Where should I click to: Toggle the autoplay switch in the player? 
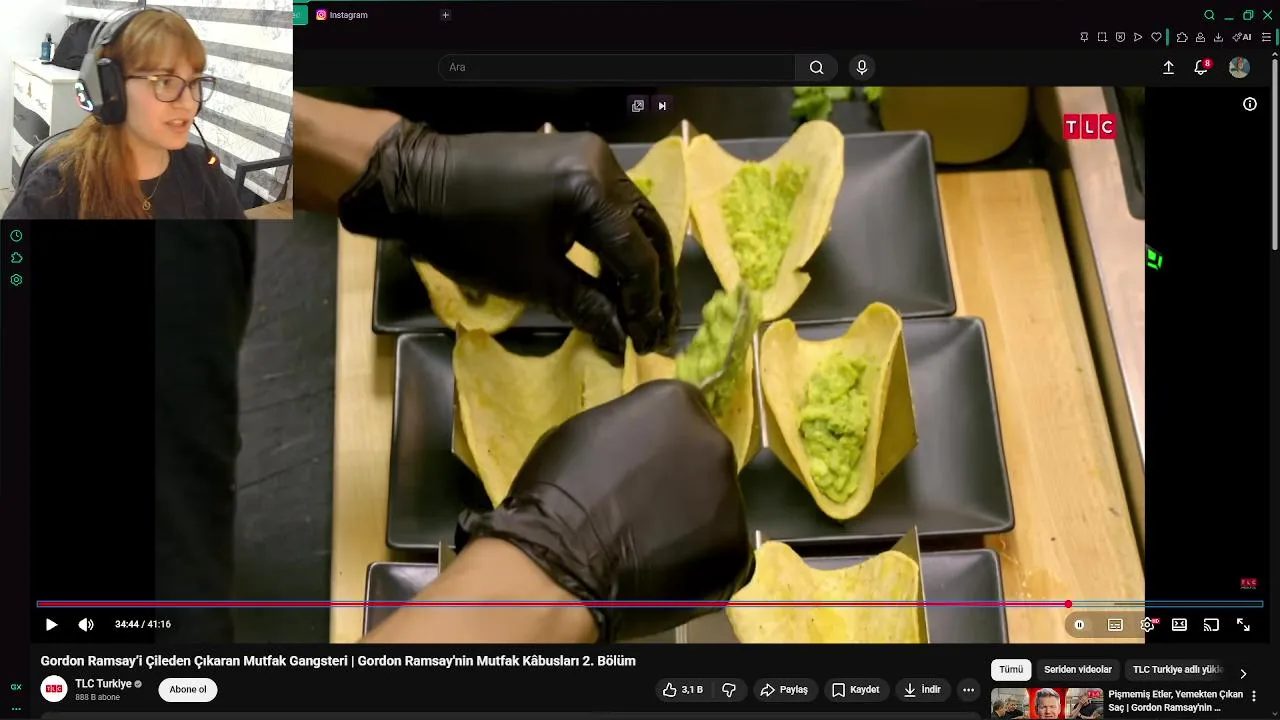1079,625
